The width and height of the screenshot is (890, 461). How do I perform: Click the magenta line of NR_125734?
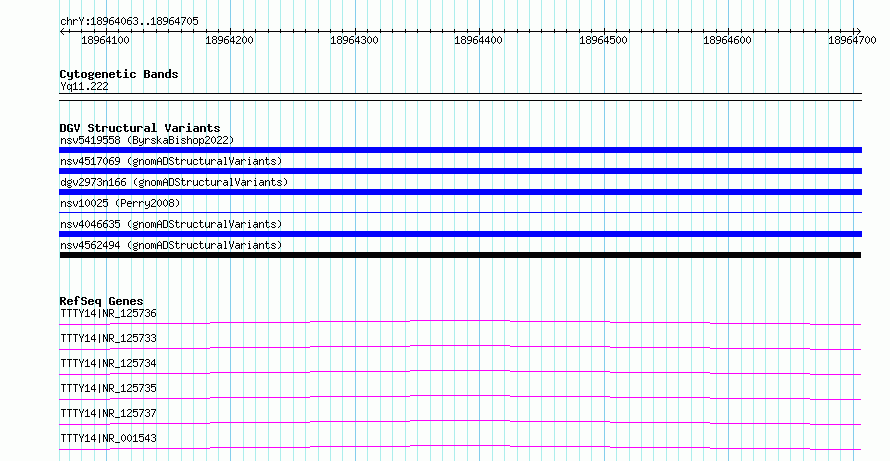click(x=460, y=372)
